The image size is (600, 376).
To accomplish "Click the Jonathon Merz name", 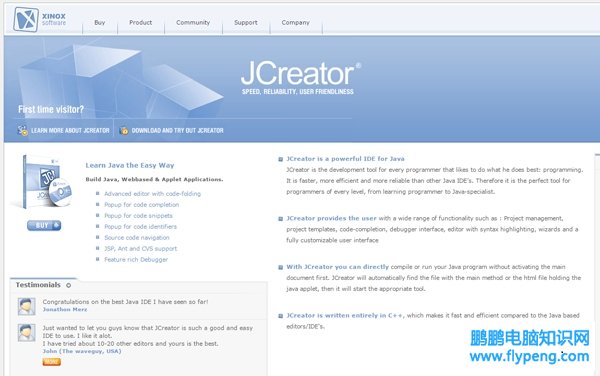I will coord(65,309).
